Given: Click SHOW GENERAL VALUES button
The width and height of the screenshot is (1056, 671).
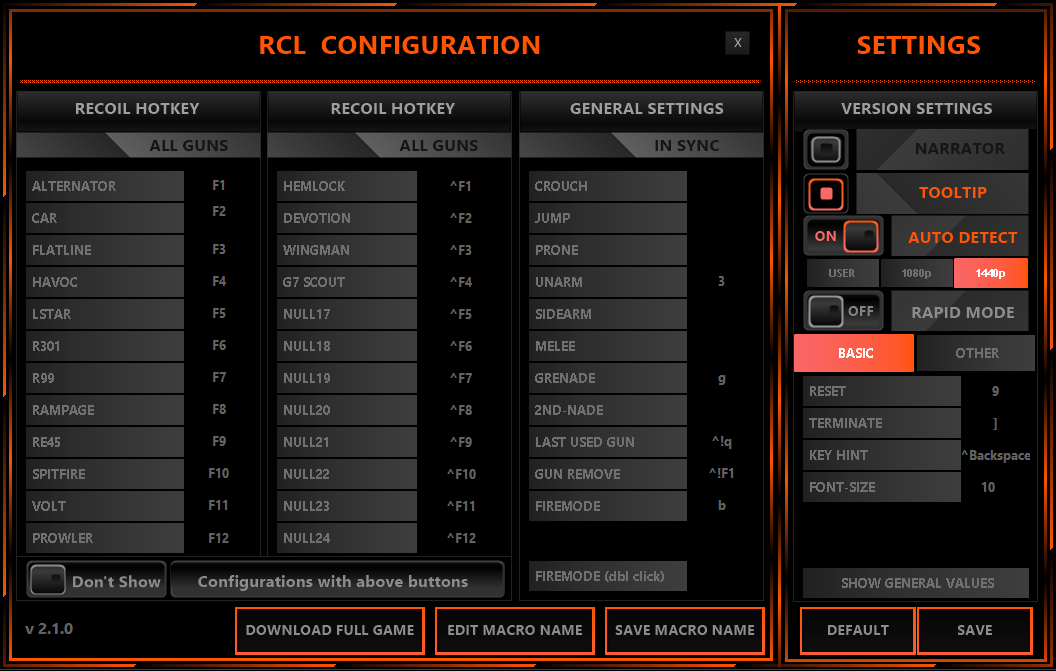Looking at the screenshot, I should point(916,583).
